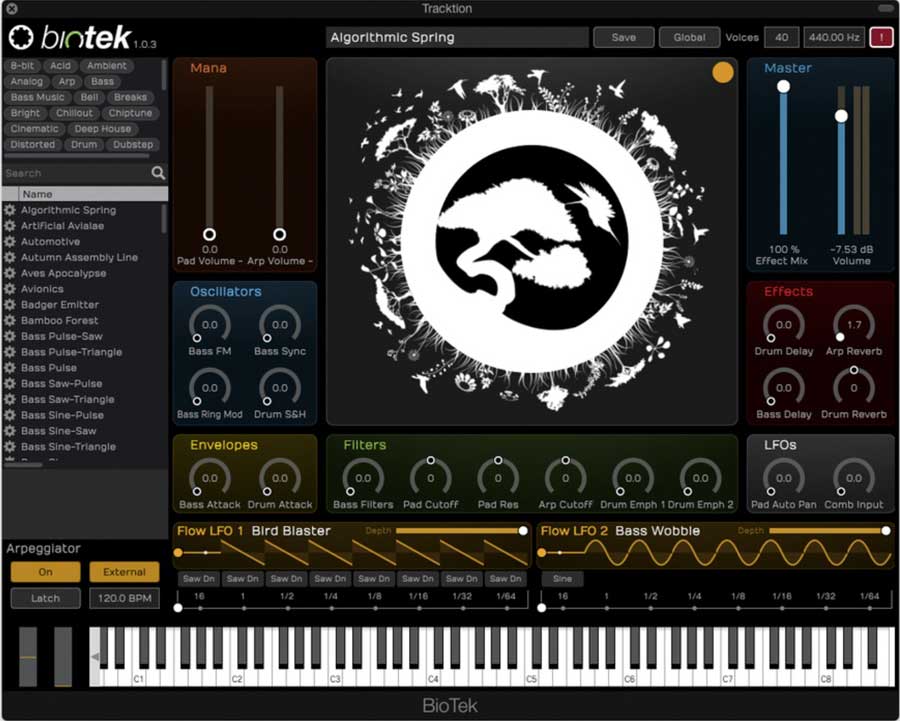
Task: Click the Analog category tag
Action: [x=26, y=82]
